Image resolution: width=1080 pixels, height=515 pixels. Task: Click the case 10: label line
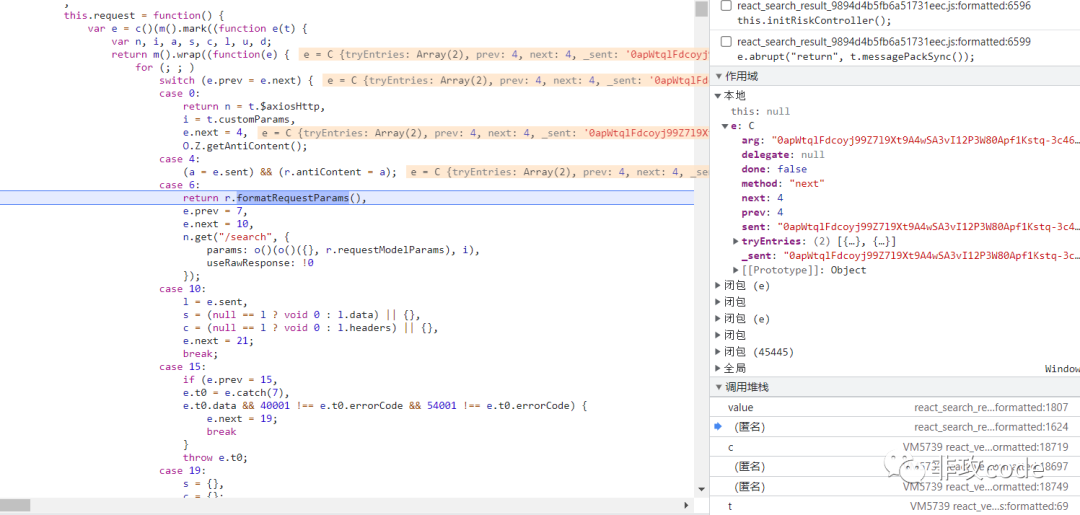(182, 289)
